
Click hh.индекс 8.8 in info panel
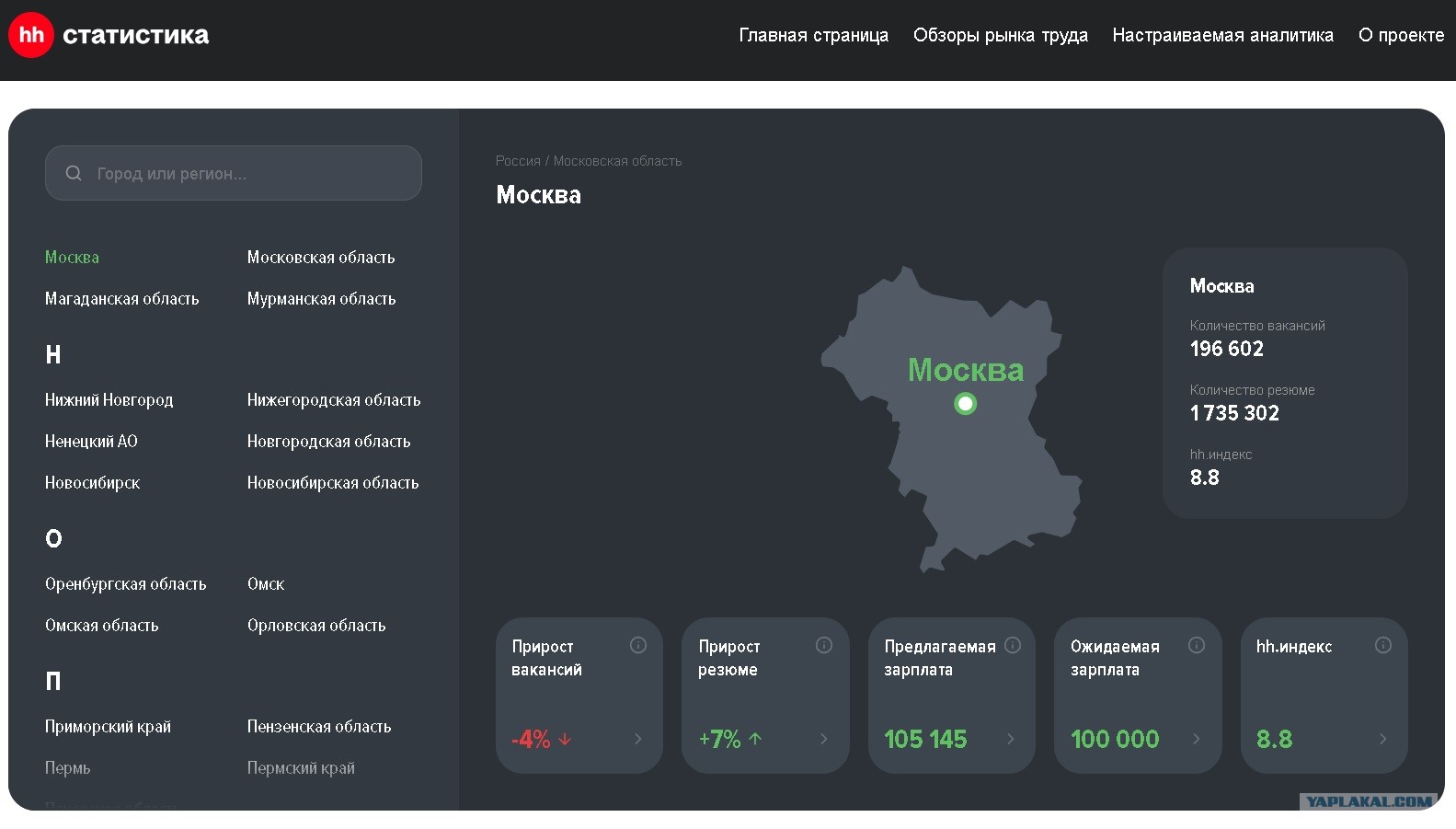(1204, 478)
